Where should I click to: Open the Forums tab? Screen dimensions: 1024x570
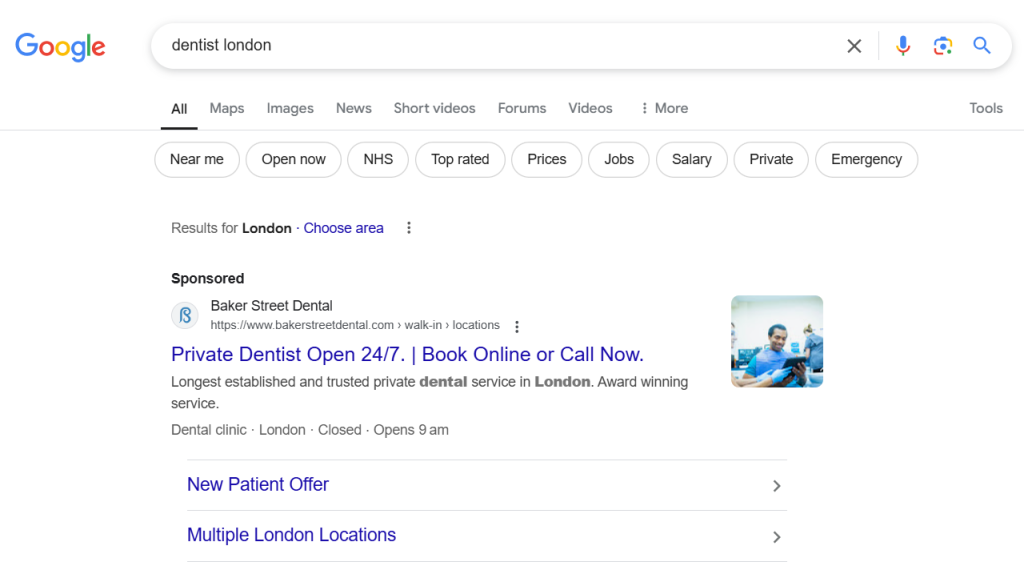click(522, 108)
